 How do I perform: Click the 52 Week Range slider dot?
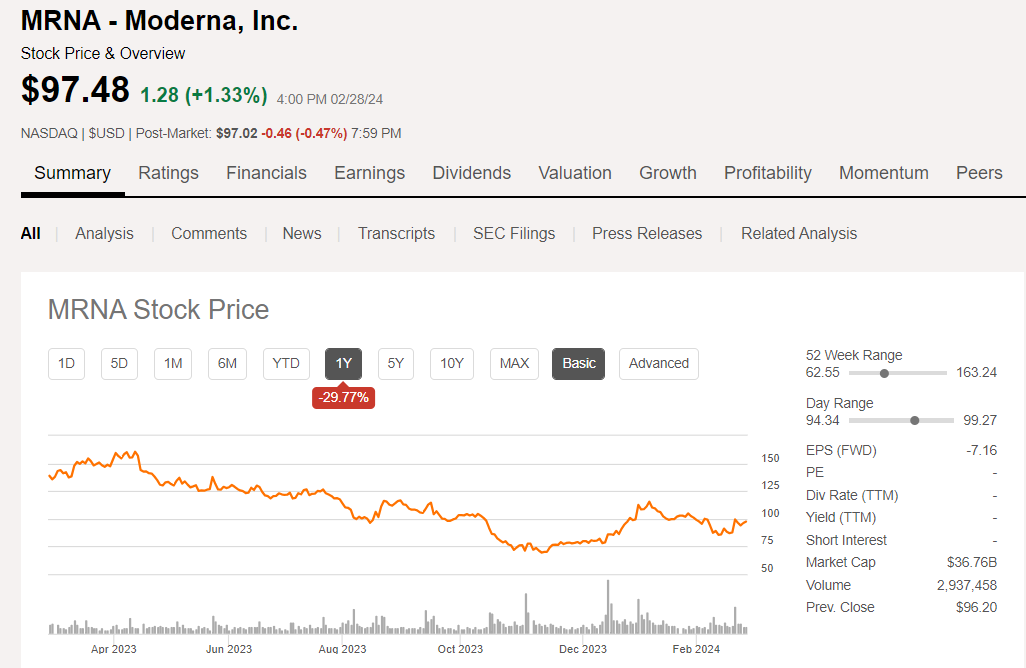884,373
